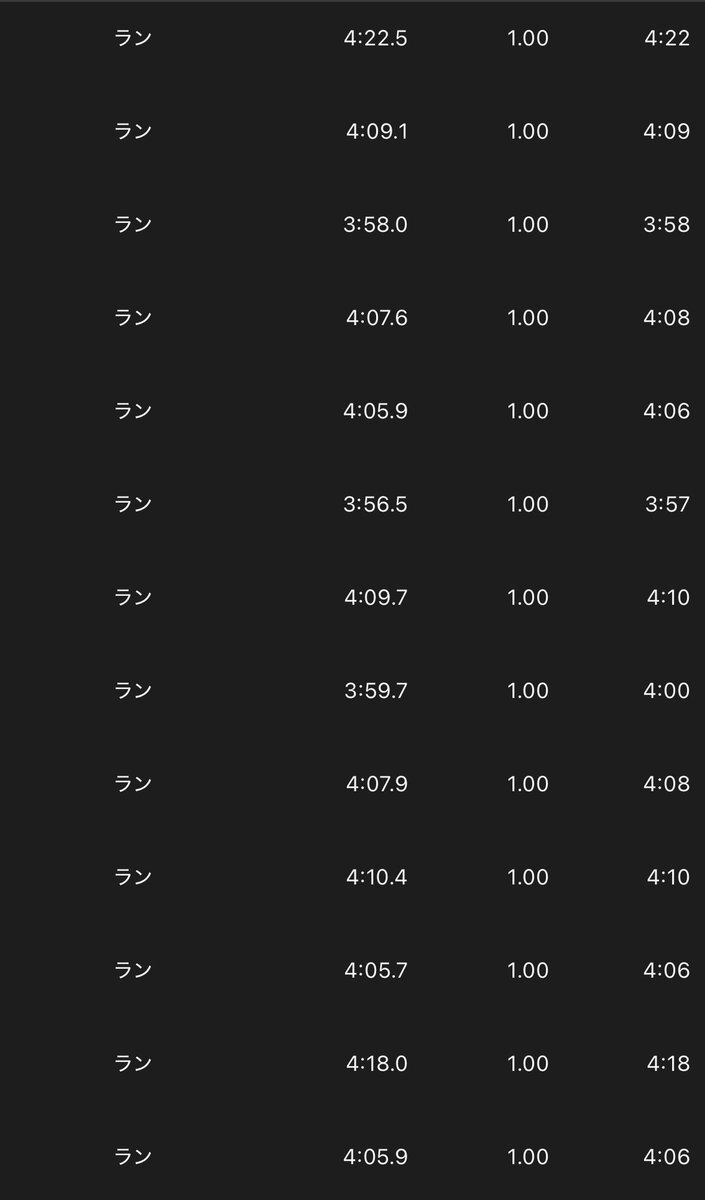Click the lap time 4:07.6

pos(377,317)
